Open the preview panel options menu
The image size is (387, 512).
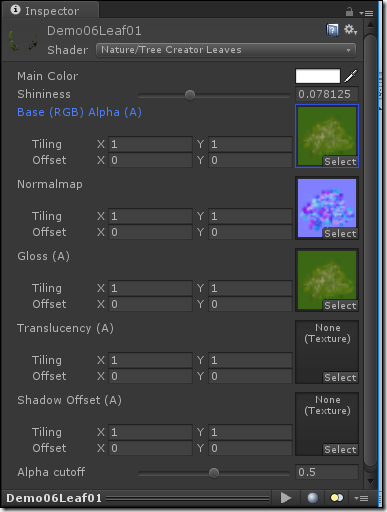[361, 498]
